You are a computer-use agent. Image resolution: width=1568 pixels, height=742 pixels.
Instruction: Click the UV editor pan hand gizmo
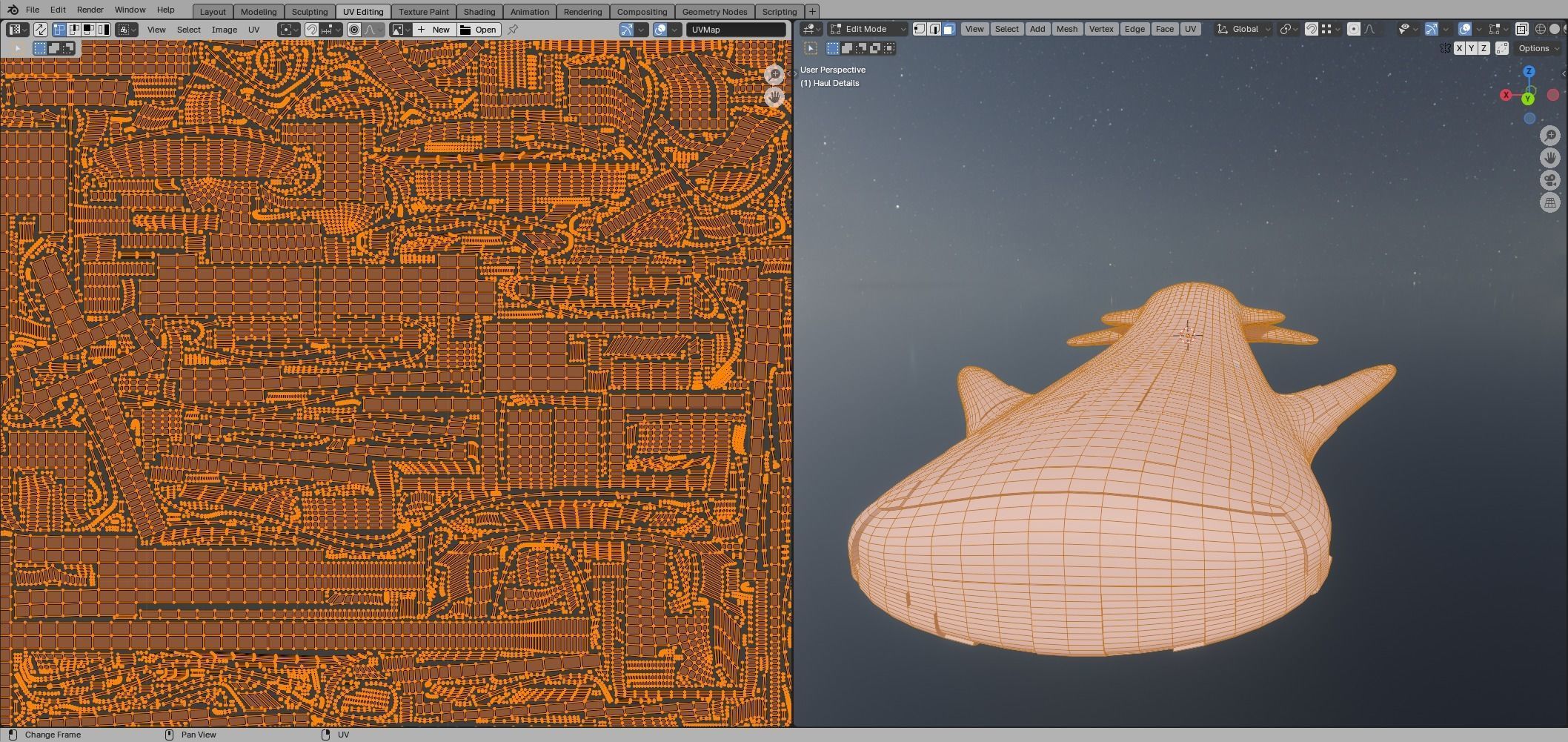(774, 97)
